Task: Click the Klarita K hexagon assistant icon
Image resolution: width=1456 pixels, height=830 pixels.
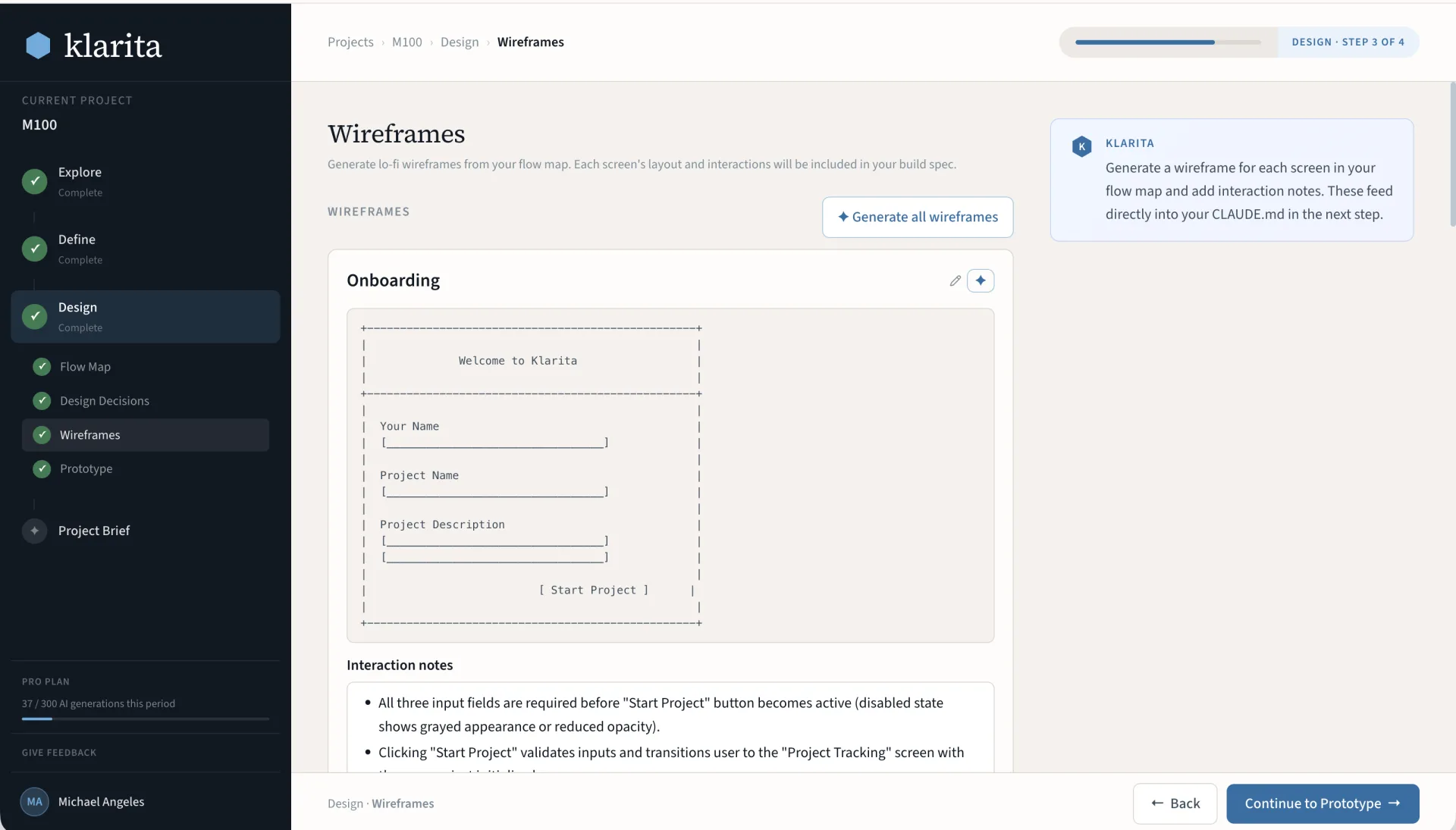Action: pos(1081,146)
